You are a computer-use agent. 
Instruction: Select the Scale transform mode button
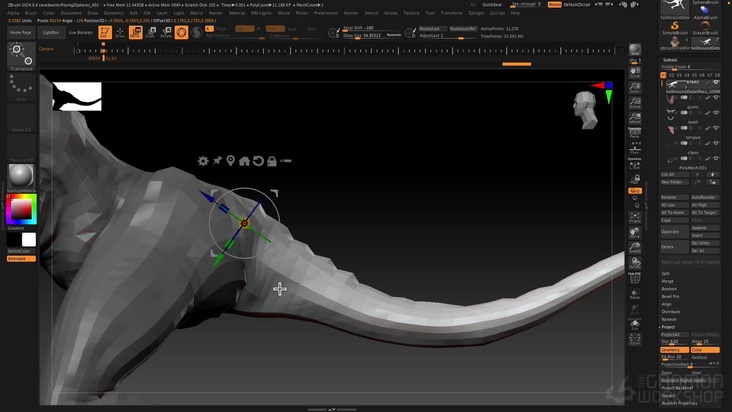[151, 32]
